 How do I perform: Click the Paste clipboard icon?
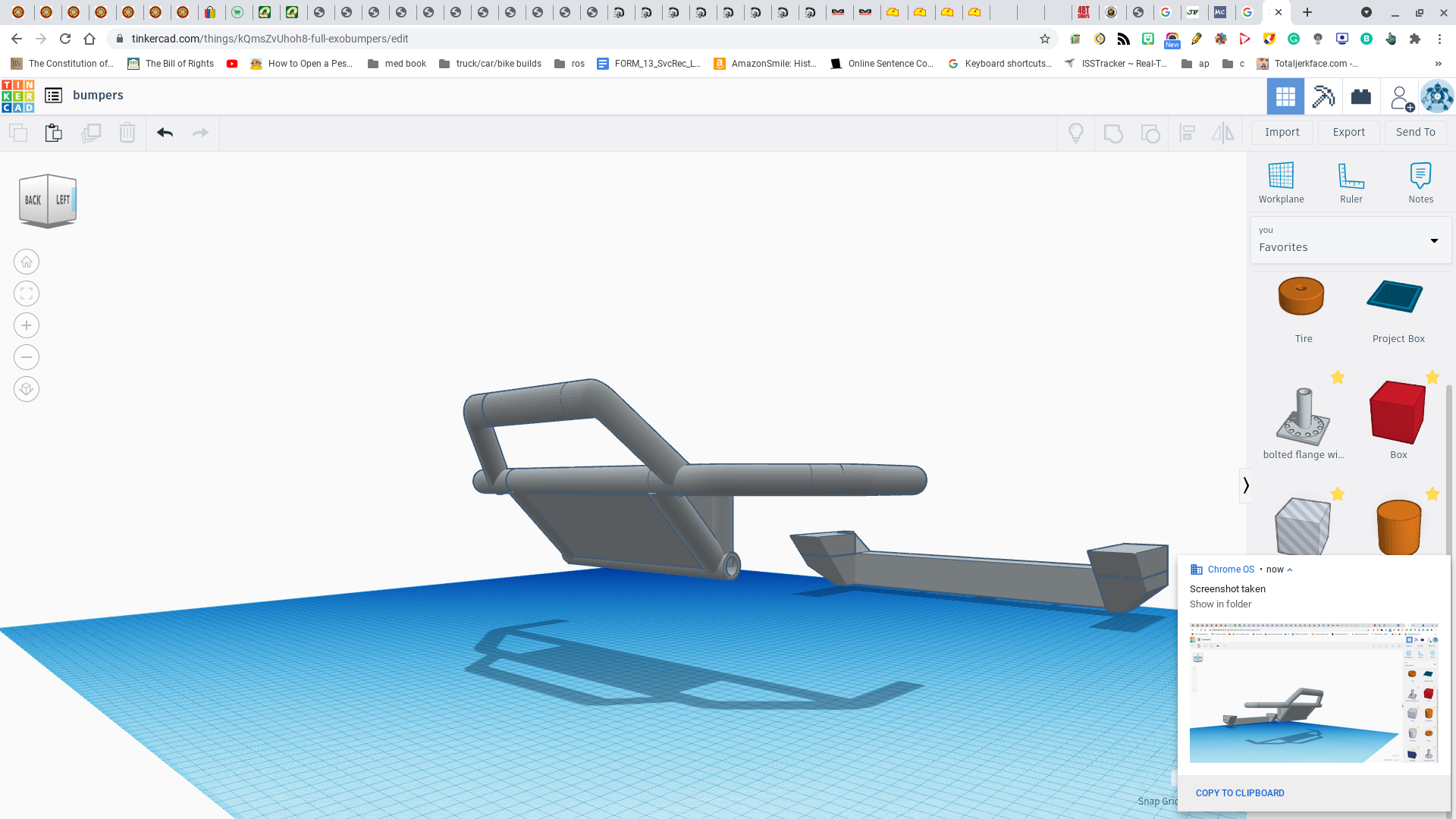pos(54,133)
